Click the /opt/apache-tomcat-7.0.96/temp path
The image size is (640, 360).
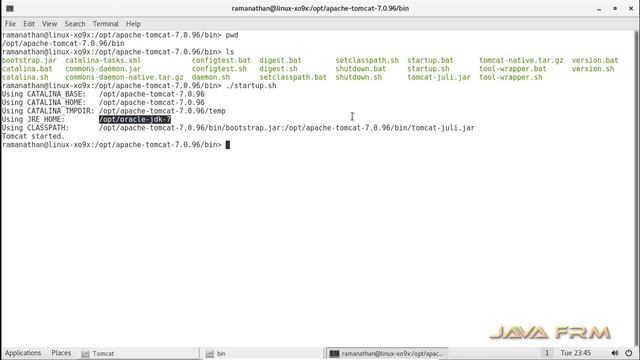pyautogui.click(x=162, y=111)
